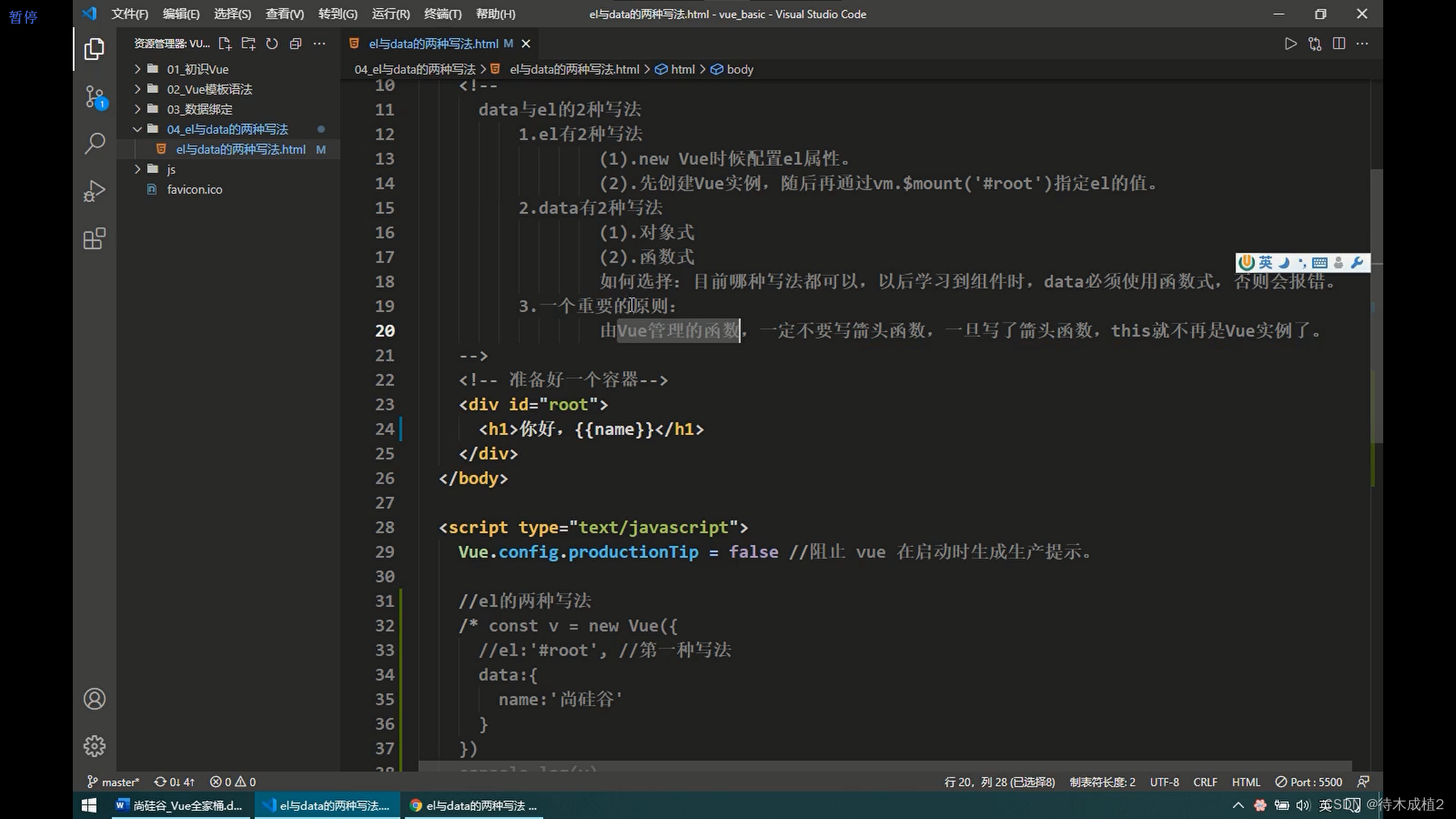The image size is (1456, 819).
Task: Open editor More Actions ellipsis
Action: [1363, 44]
